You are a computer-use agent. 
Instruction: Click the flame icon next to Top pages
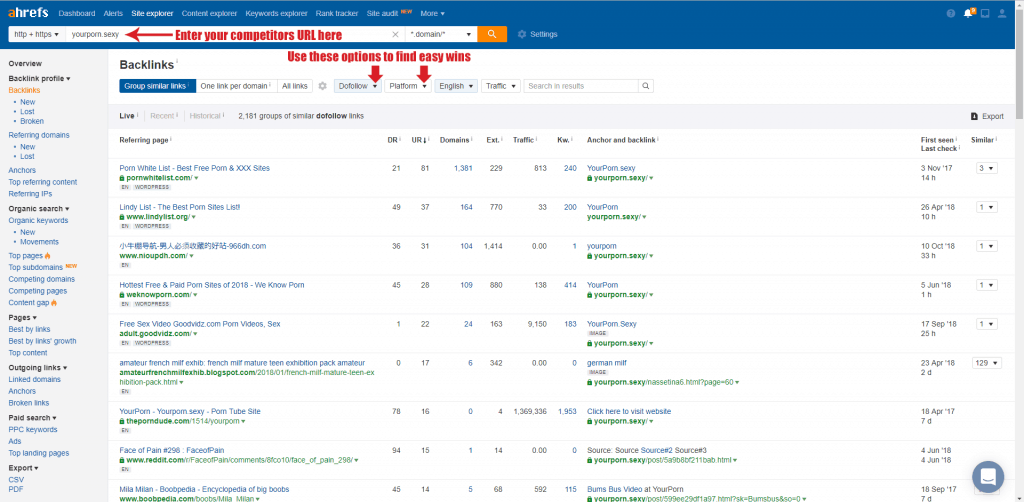coord(48,256)
